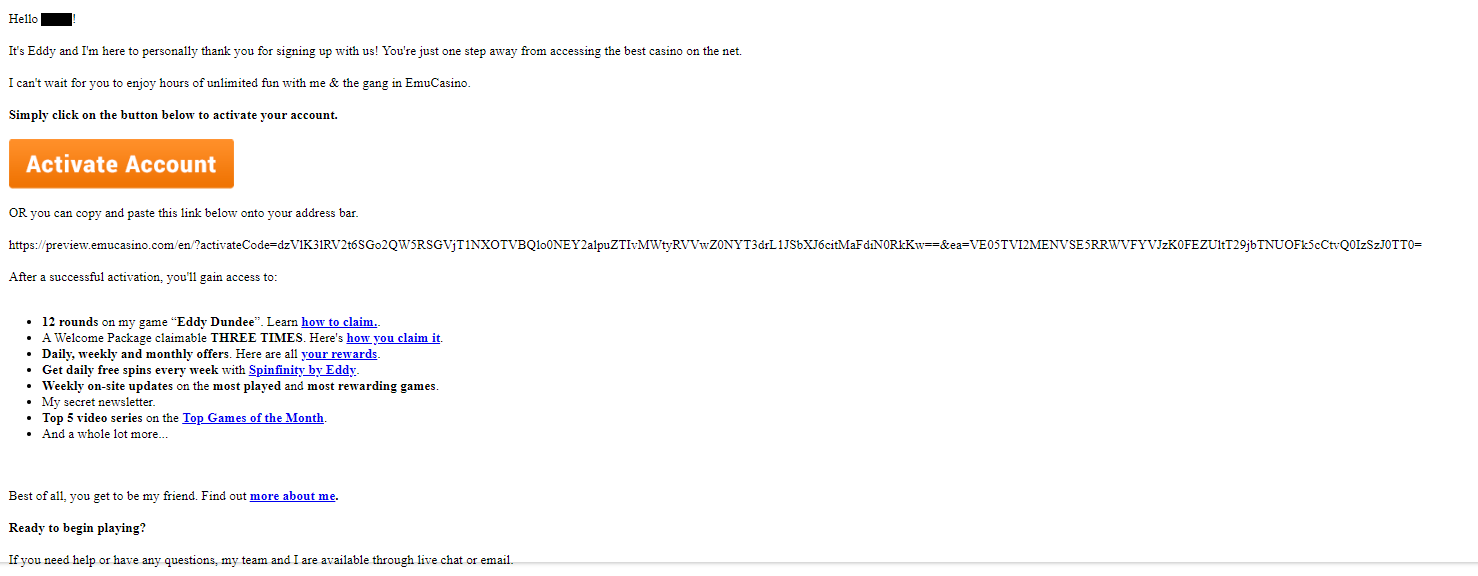Click the long preview.emucasino.com activation URL
The width and height of the screenshot is (1478, 576).
pyautogui.click(x=715, y=245)
